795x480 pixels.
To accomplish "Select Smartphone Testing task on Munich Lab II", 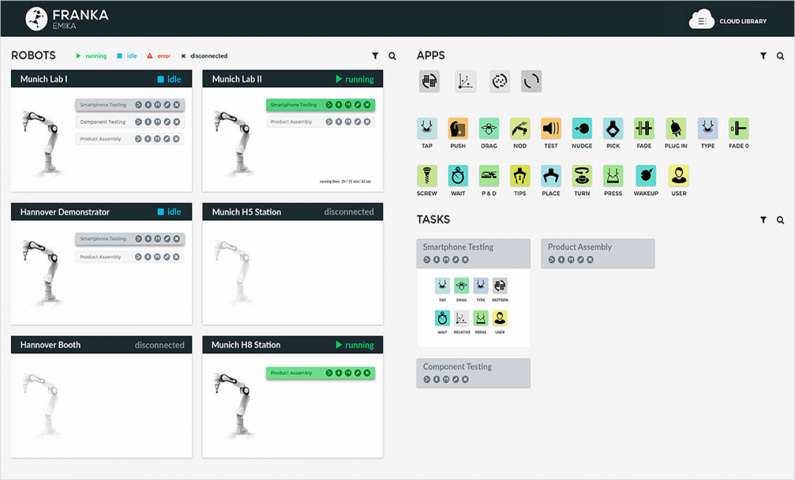I will (x=320, y=105).
